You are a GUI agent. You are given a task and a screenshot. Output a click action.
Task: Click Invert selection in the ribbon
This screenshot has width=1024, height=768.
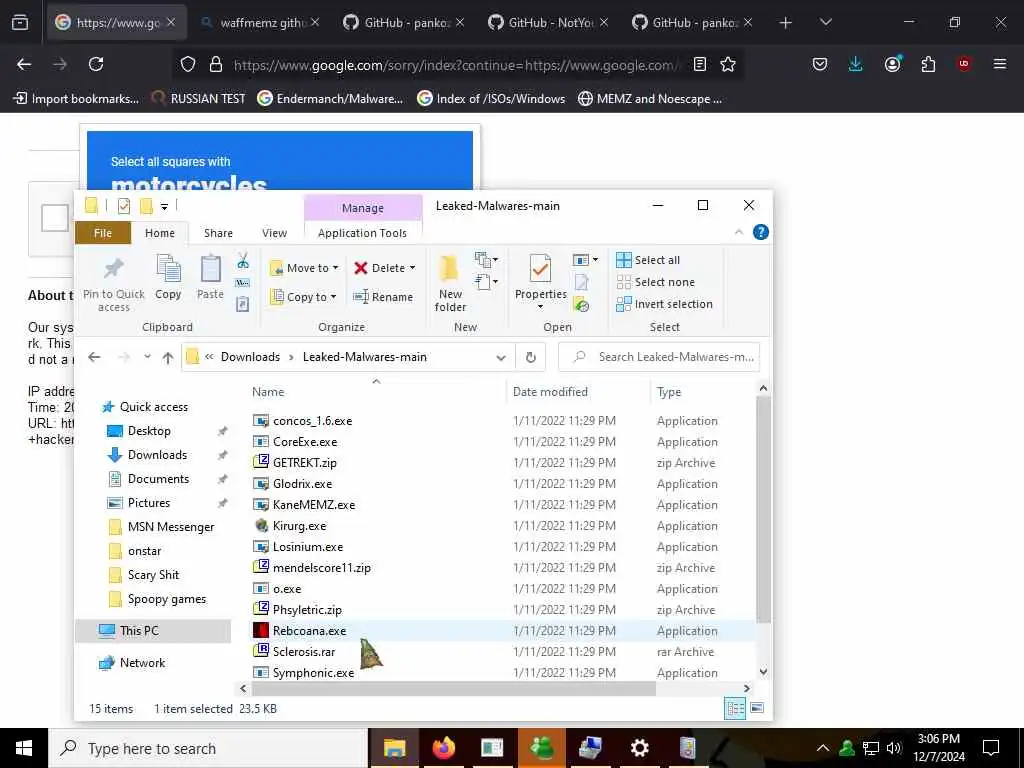click(x=664, y=304)
